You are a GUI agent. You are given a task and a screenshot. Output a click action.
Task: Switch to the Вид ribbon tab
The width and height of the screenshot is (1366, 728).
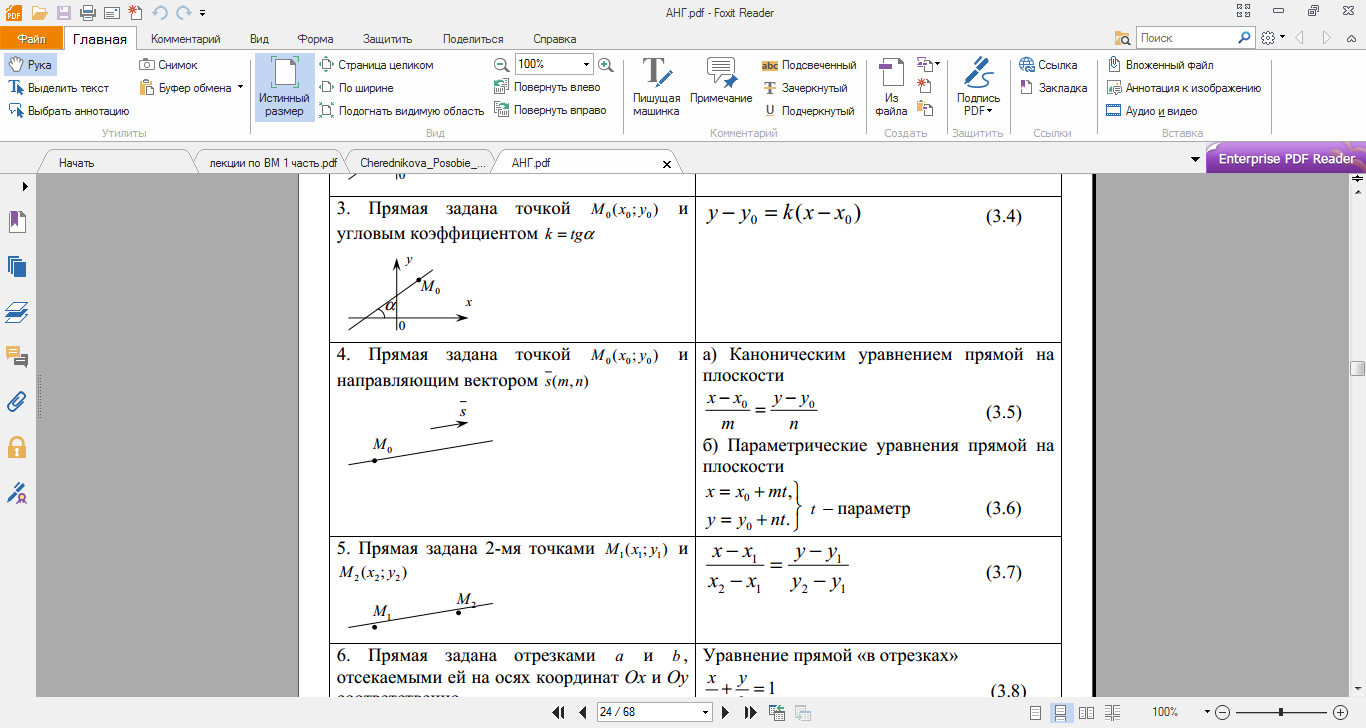(x=259, y=39)
